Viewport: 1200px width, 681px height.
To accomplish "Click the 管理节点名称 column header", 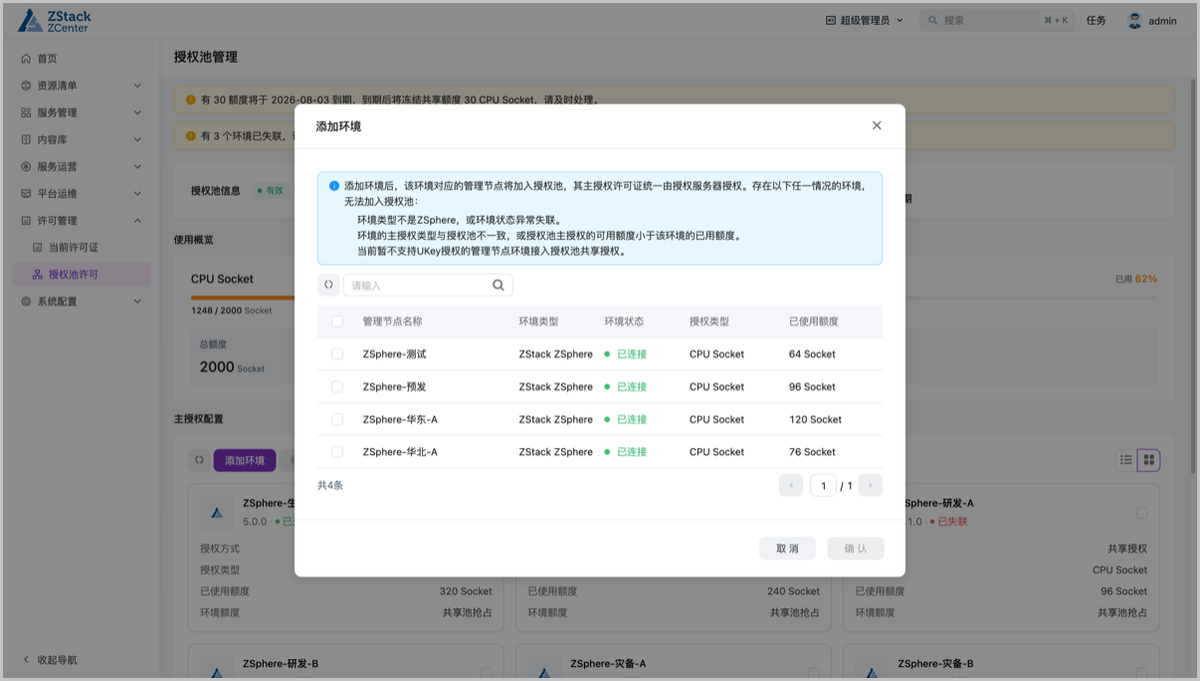I will pyautogui.click(x=392, y=321).
